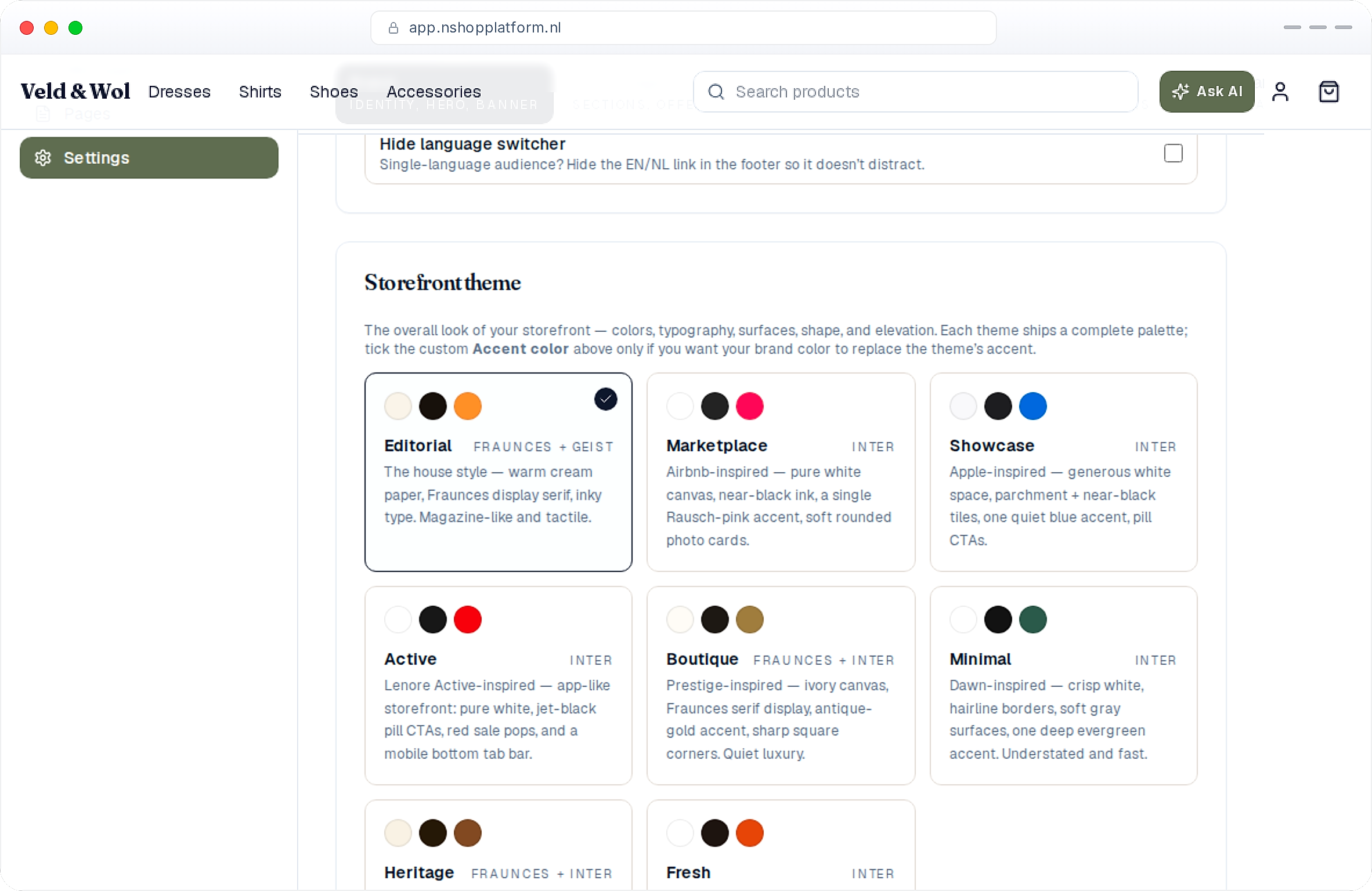1372x891 pixels.
Task: Click the black swatch on Marketplace
Action: pos(715,406)
